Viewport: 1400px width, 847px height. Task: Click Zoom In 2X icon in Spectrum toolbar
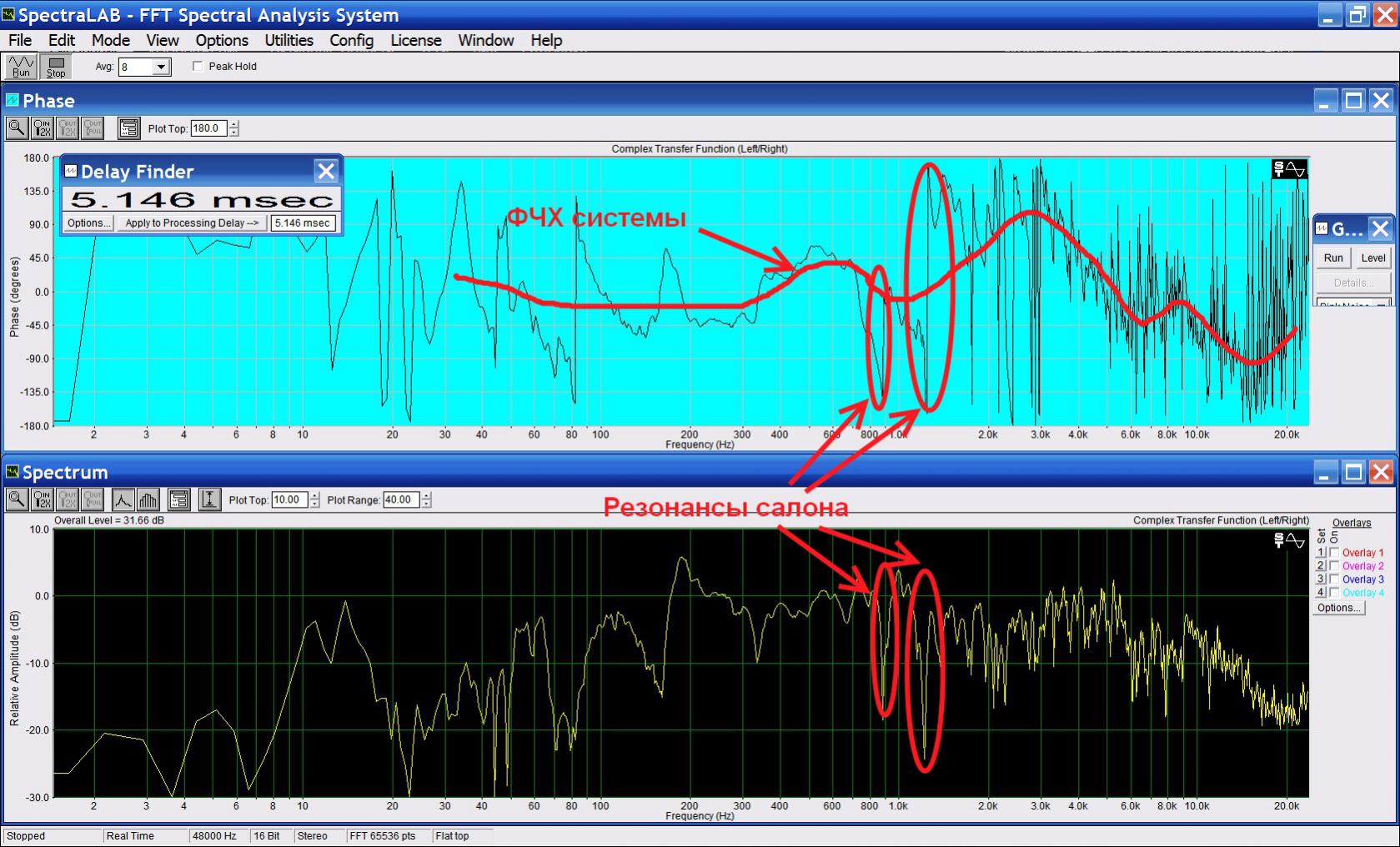(x=42, y=499)
